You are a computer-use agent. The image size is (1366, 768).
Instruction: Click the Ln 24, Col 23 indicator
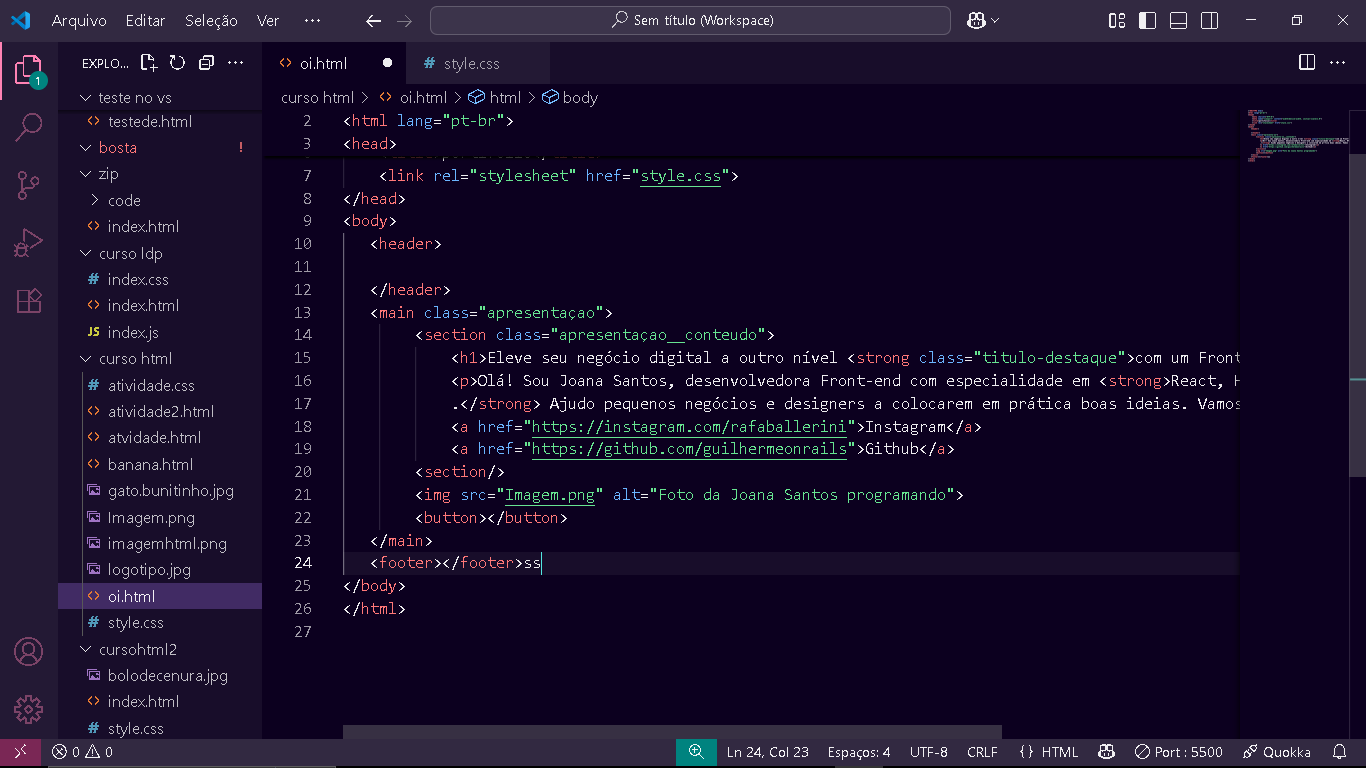point(768,752)
